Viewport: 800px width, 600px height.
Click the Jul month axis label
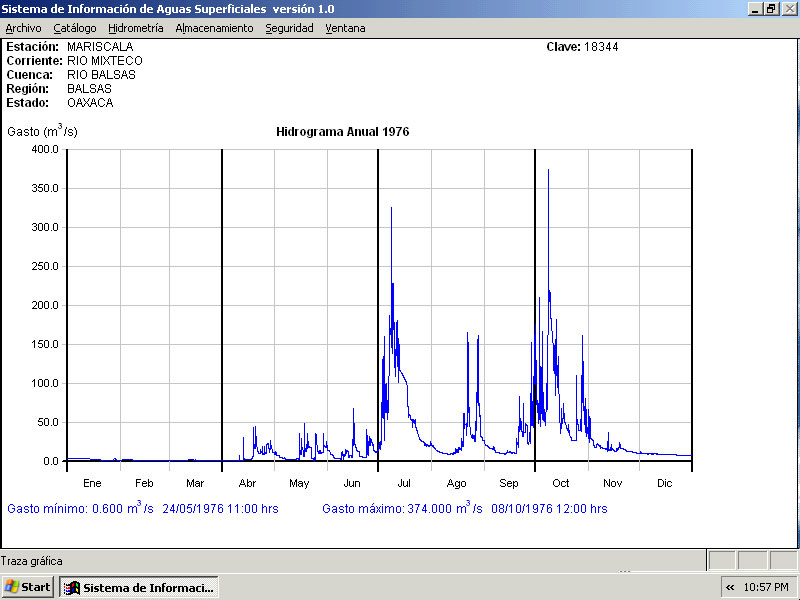[404, 483]
